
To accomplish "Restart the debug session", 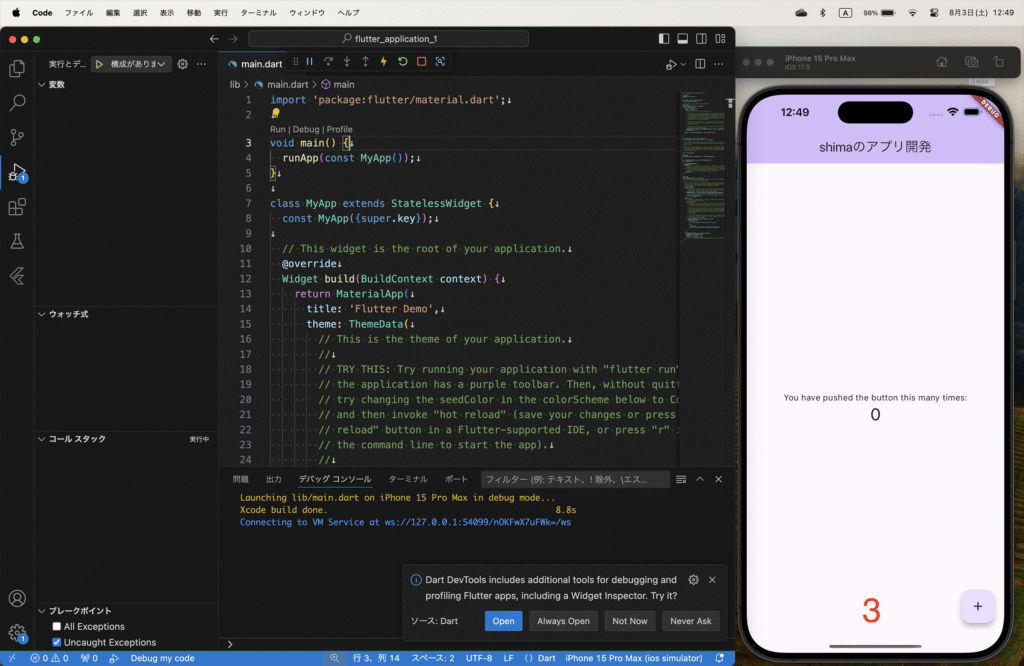I will 403,62.
